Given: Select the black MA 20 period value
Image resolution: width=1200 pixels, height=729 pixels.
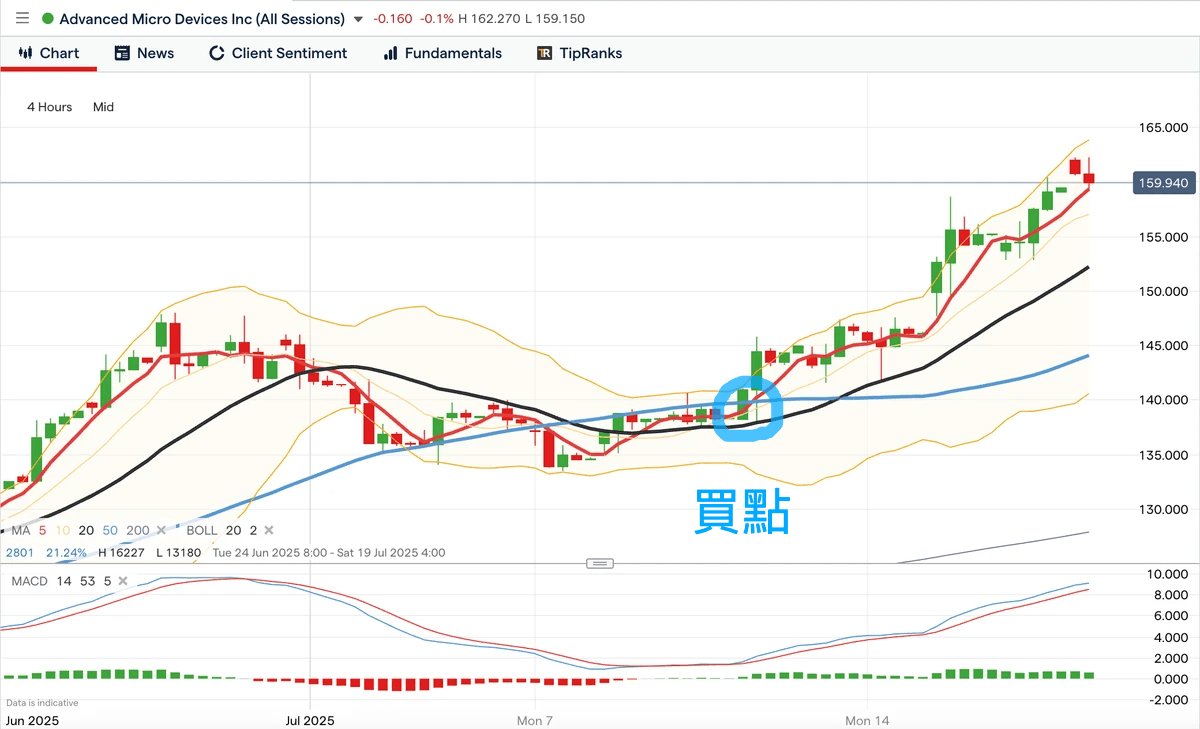Looking at the screenshot, I should (86, 530).
